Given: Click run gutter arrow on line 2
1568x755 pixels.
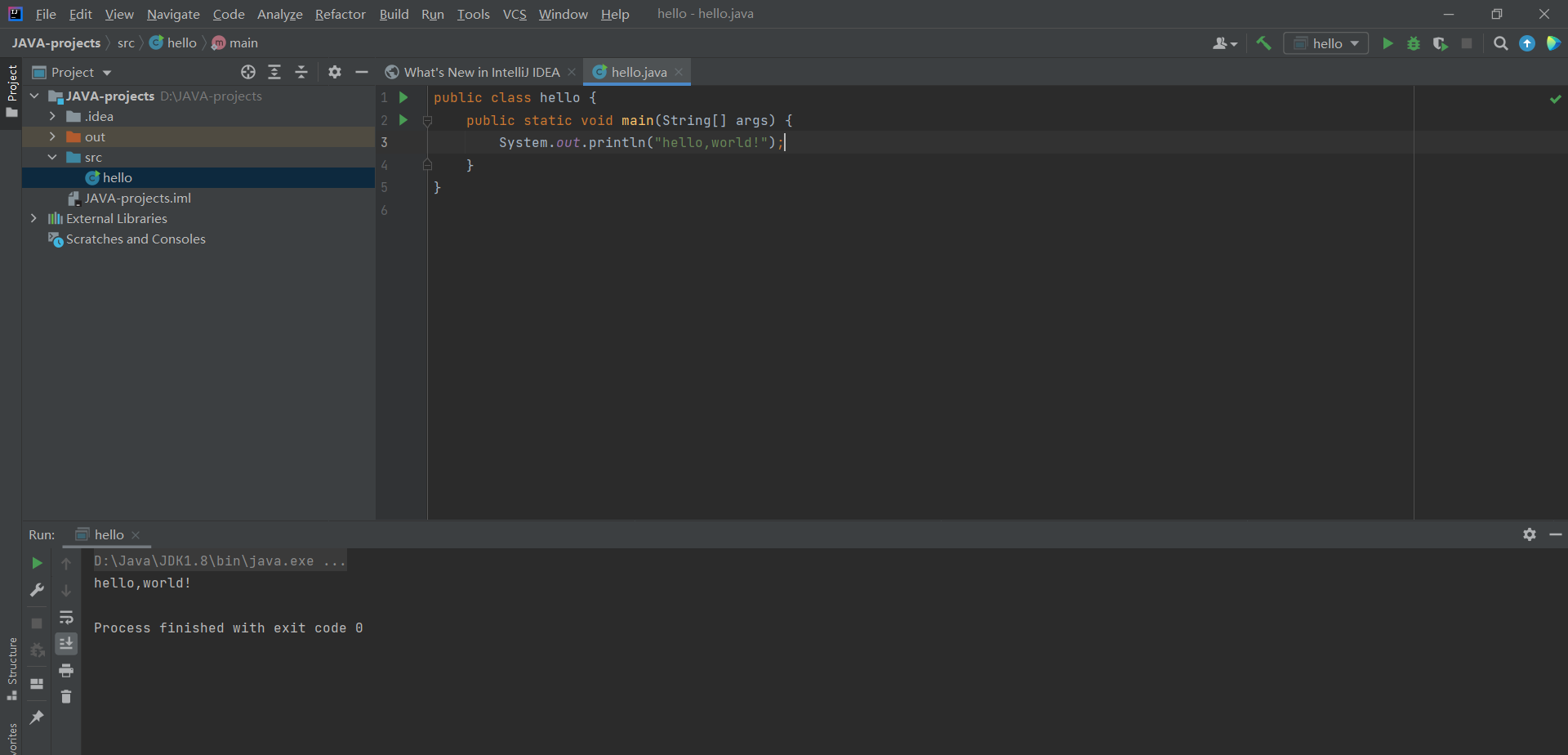Looking at the screenshot, I should [403, 120].
